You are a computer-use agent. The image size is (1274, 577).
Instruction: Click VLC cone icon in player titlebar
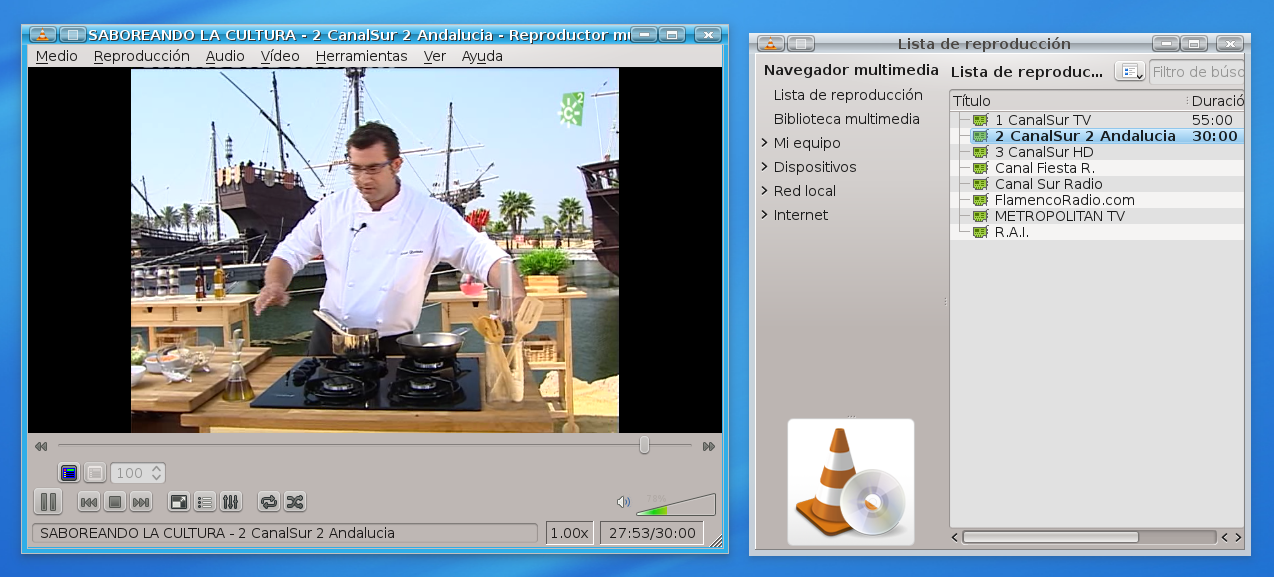(x=44, y=34)
